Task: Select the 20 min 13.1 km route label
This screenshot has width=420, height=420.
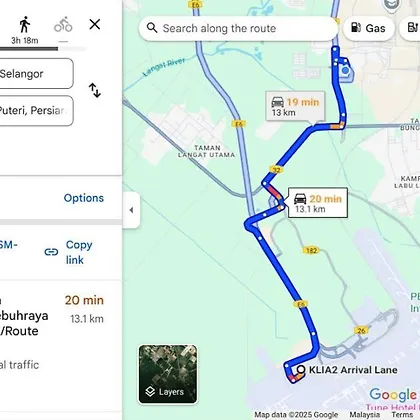Action: coord(318,203)
